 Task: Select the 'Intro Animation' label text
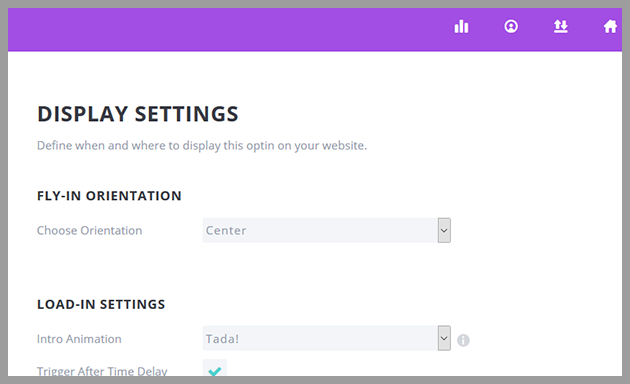coord(79,339)
